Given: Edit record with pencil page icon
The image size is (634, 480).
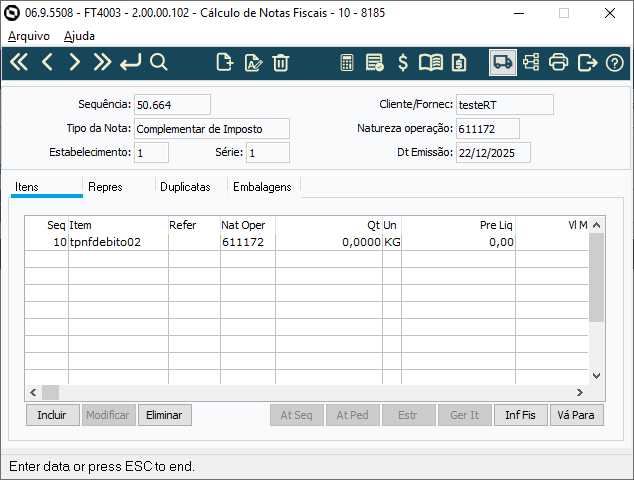Looking at the screenshot, I should tap(254, 63).
